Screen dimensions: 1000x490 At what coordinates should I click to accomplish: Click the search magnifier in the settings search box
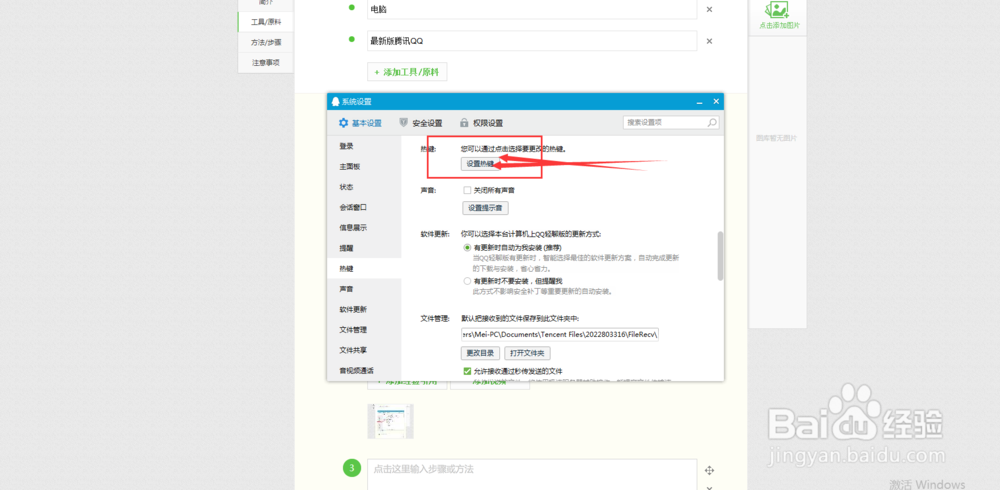pyautogui.click(x=712, y=122)
